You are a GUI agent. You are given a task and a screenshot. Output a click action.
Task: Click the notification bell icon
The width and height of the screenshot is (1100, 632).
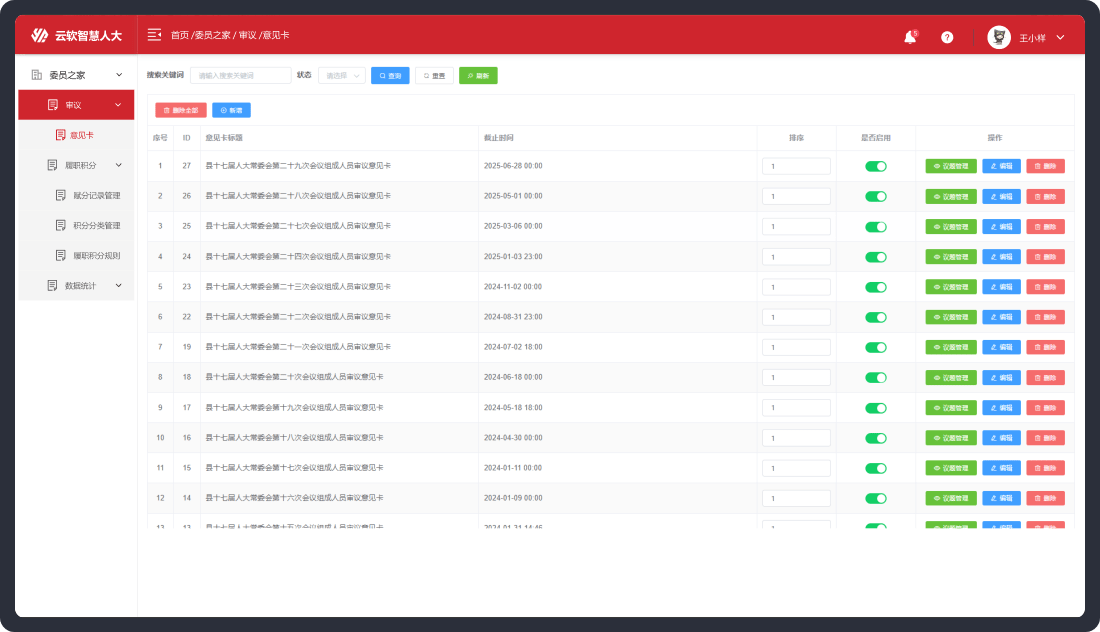909,37
